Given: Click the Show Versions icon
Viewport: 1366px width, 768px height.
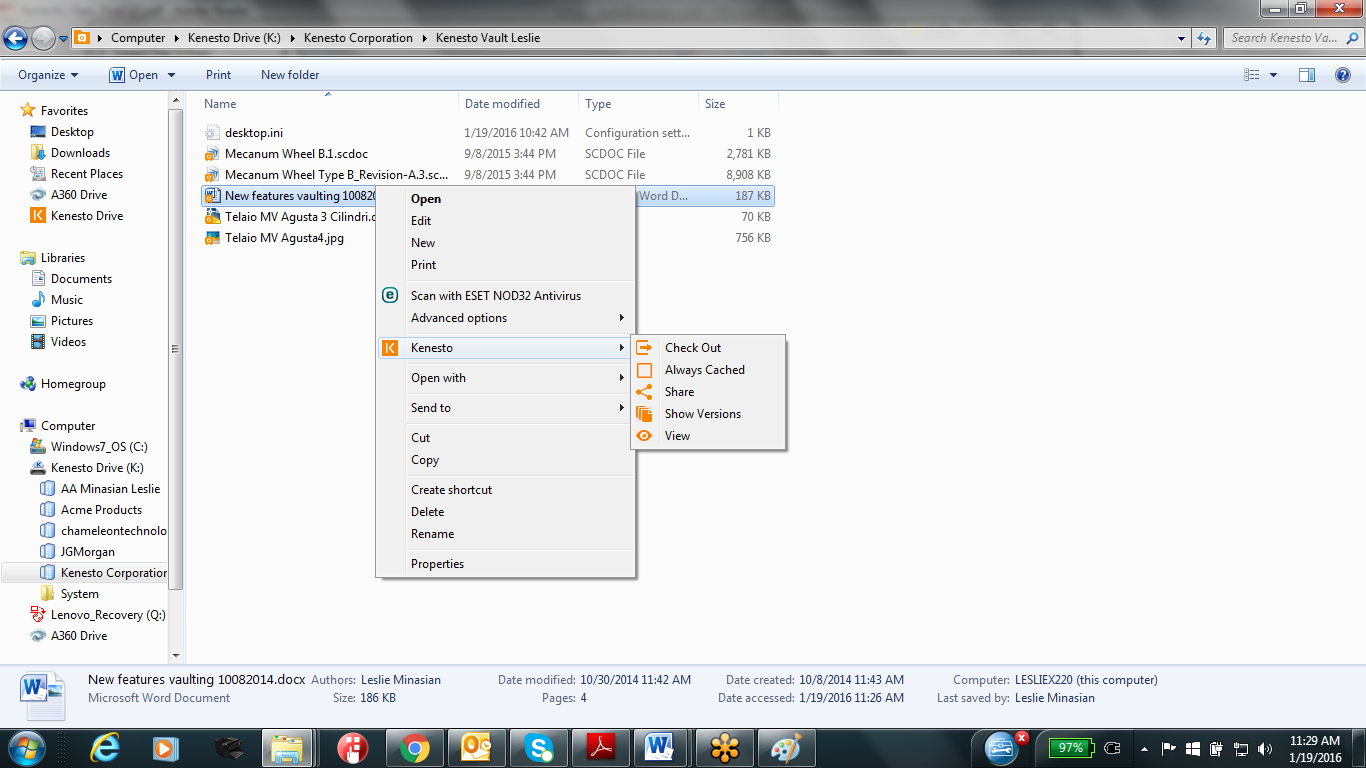Looking at the screenshot, I should (x=645, y=414).
